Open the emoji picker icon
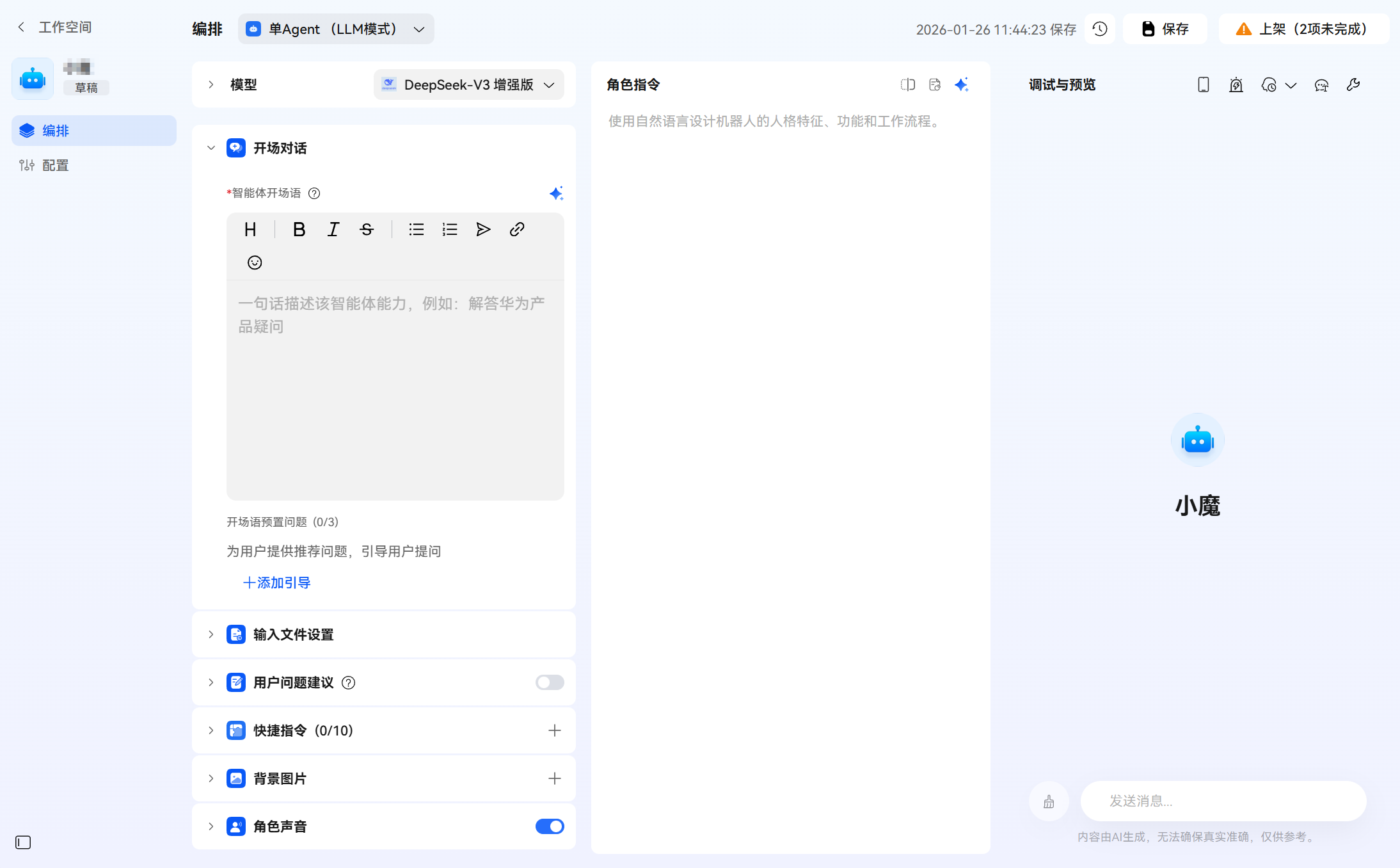1400x868 pixels. click(x=255, y=262)
